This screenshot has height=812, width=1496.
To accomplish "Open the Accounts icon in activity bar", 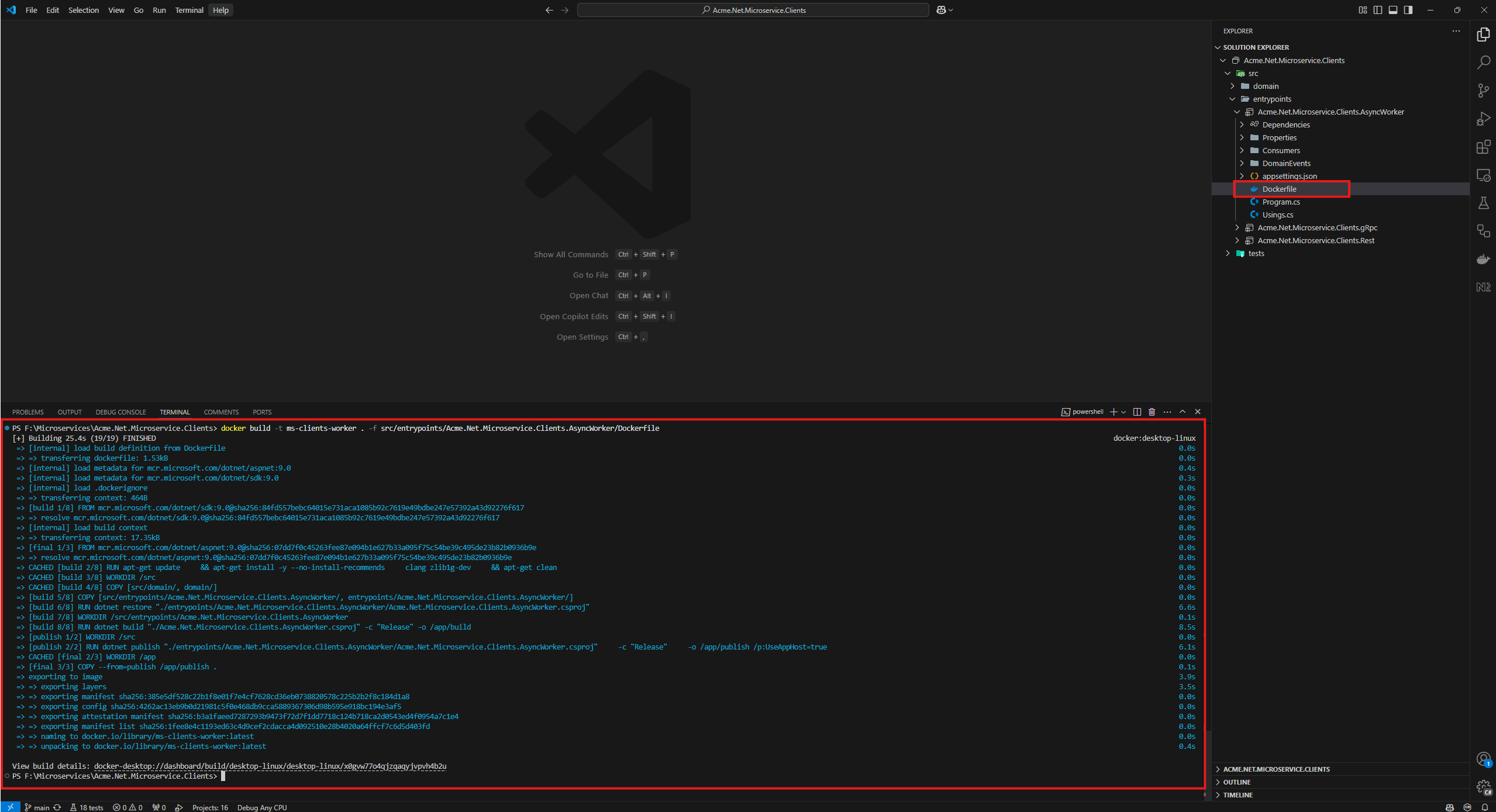I will [x=1483, y=759].
